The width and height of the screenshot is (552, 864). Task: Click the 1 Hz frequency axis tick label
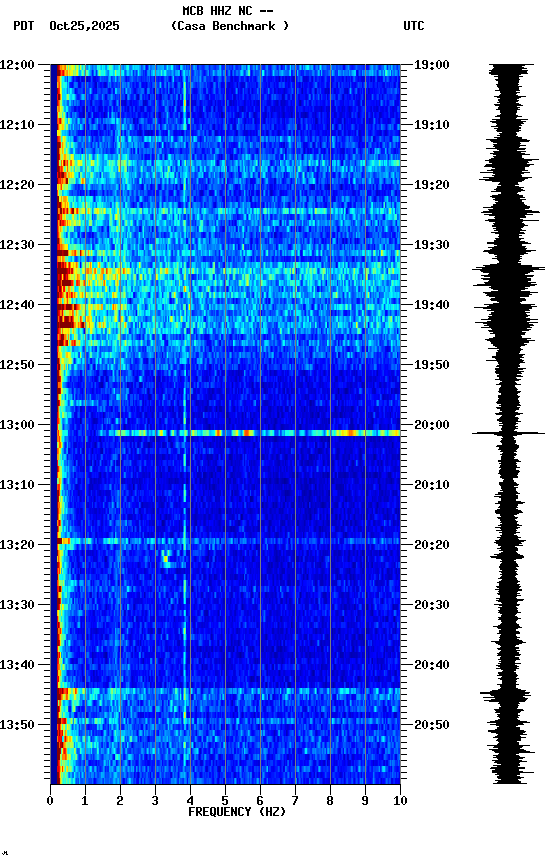pos(85,801)
